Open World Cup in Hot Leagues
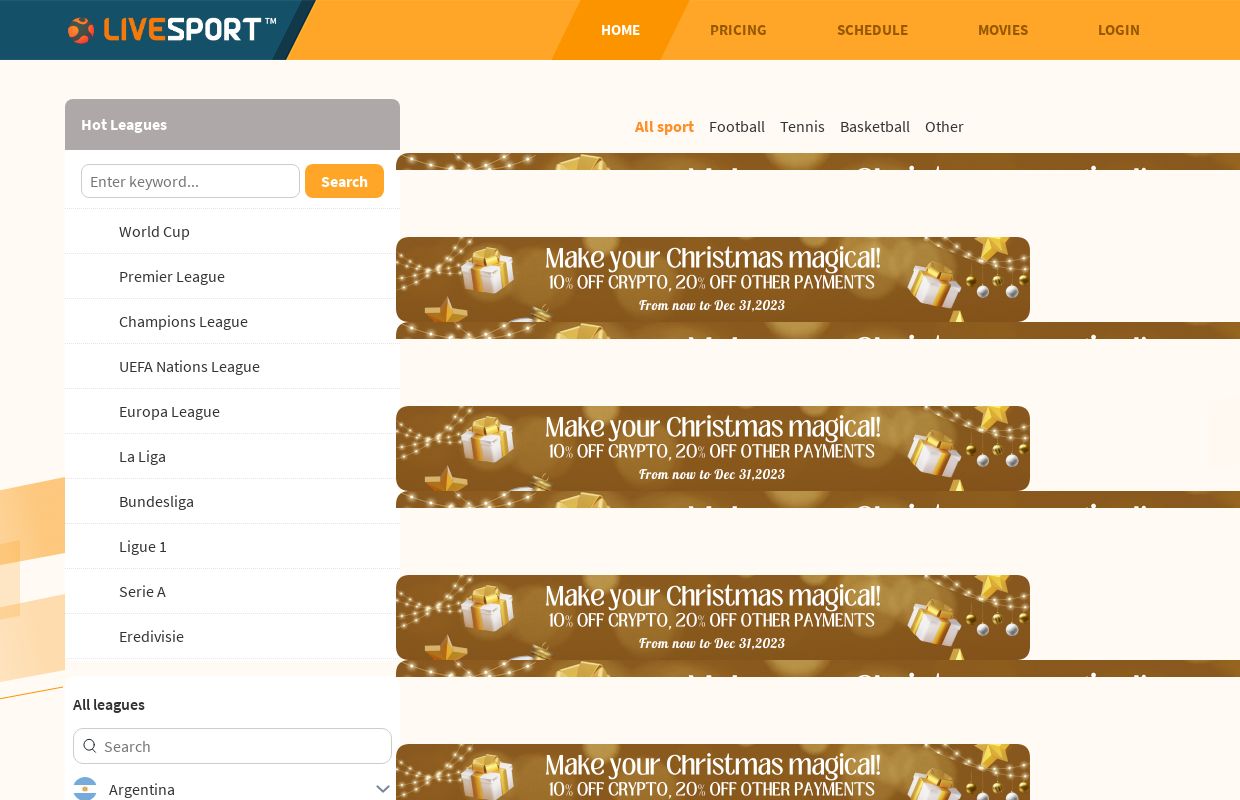Image resolution: width=1240 pixels, height=800 pixels. (x=154, y=231)
